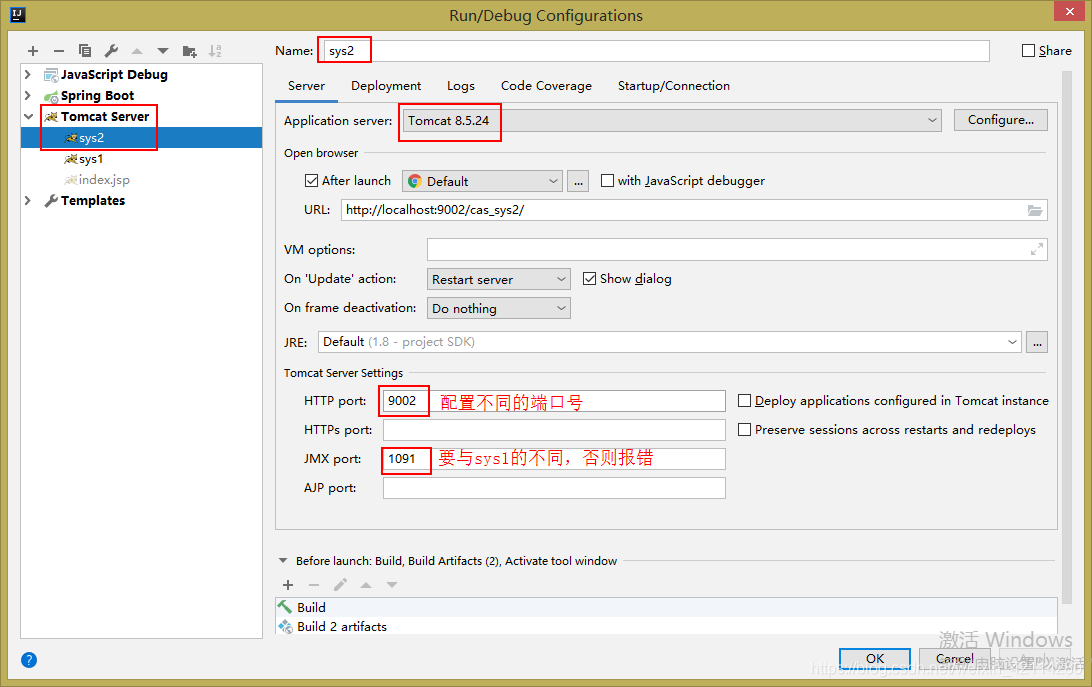1092x687 pixels.
Task: Move configuration up in the list
Action: pyautogui.click(x=137, y=51)
